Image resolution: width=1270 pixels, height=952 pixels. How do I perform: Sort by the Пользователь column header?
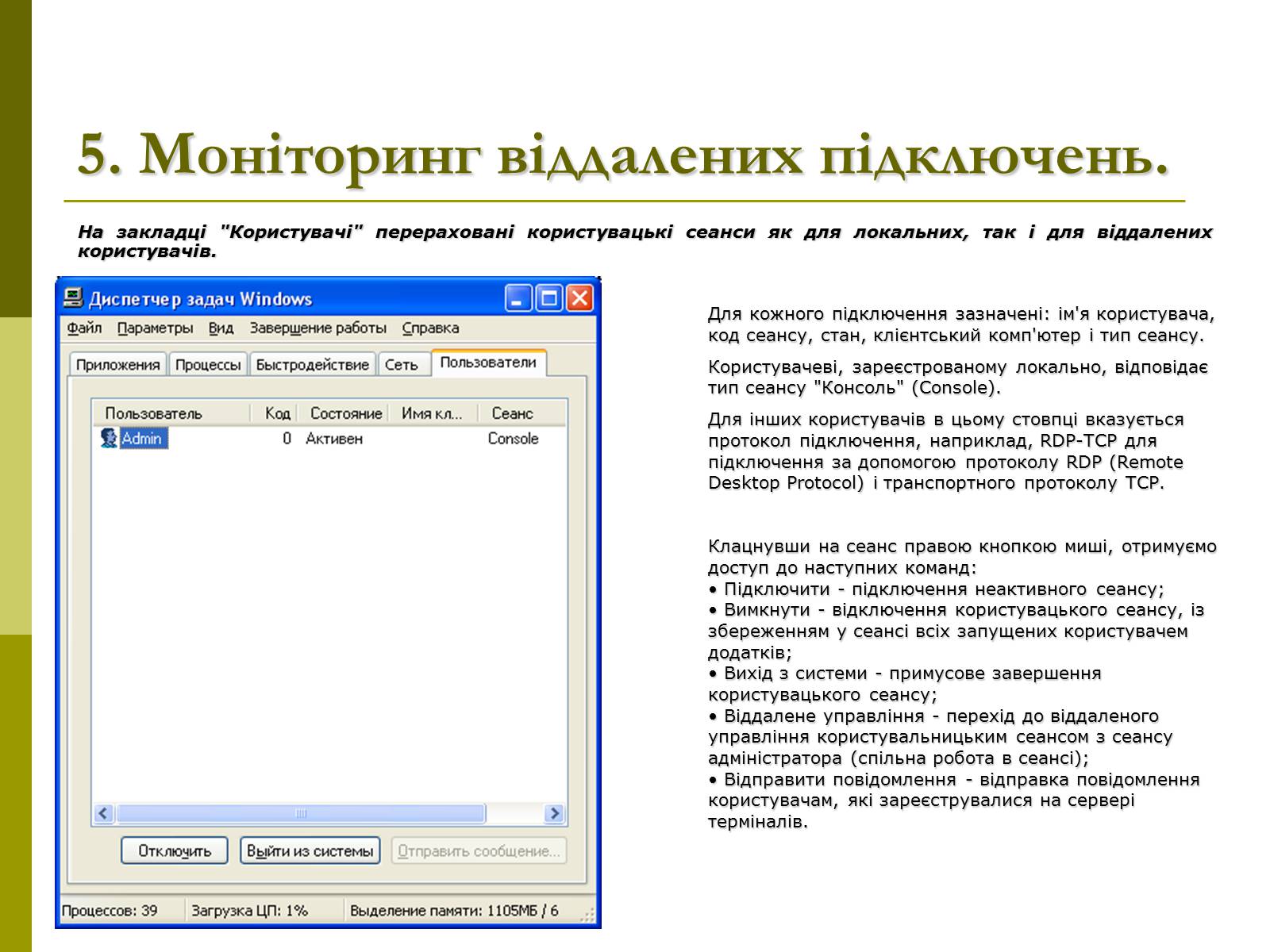coord(171,413)
